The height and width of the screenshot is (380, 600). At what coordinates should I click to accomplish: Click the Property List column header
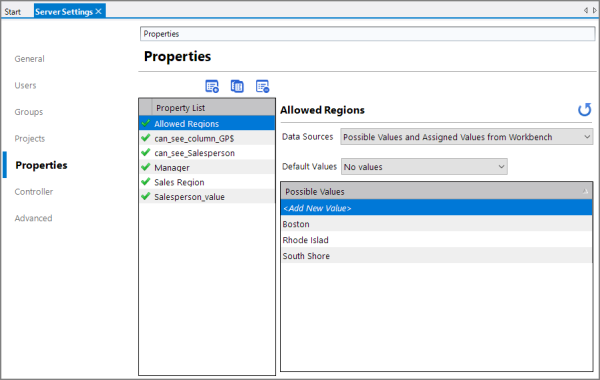[214, 108]
